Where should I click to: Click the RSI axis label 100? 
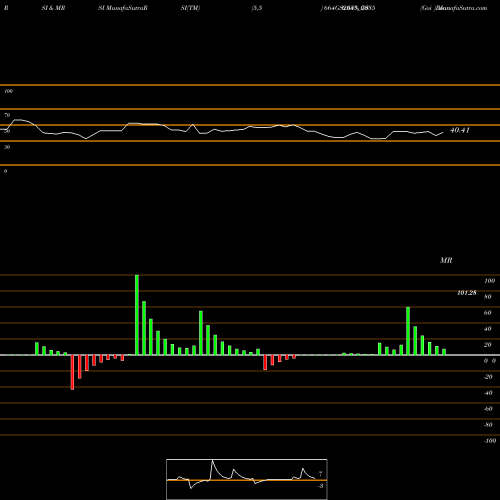(8, 91)
